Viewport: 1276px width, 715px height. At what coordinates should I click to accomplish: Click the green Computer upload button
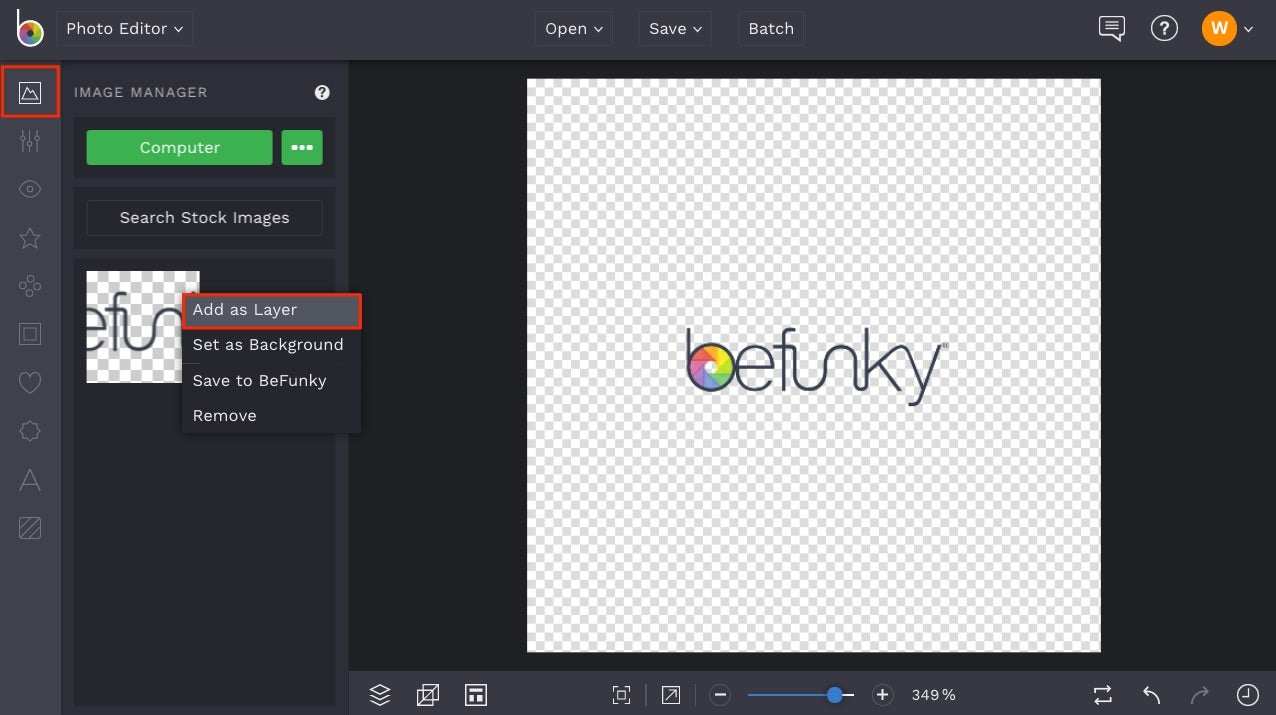point(179,147)
